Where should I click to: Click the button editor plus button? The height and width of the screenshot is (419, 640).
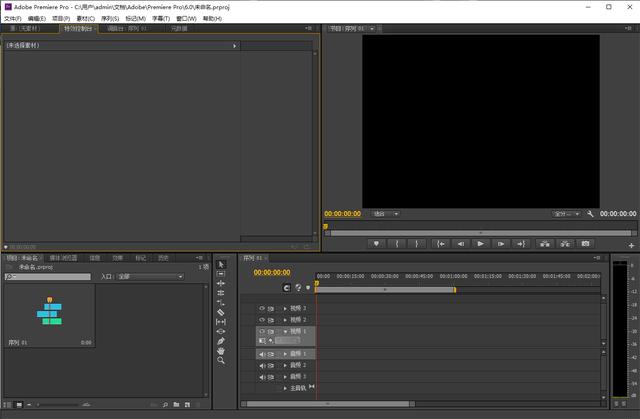click(x=631, y=244)
